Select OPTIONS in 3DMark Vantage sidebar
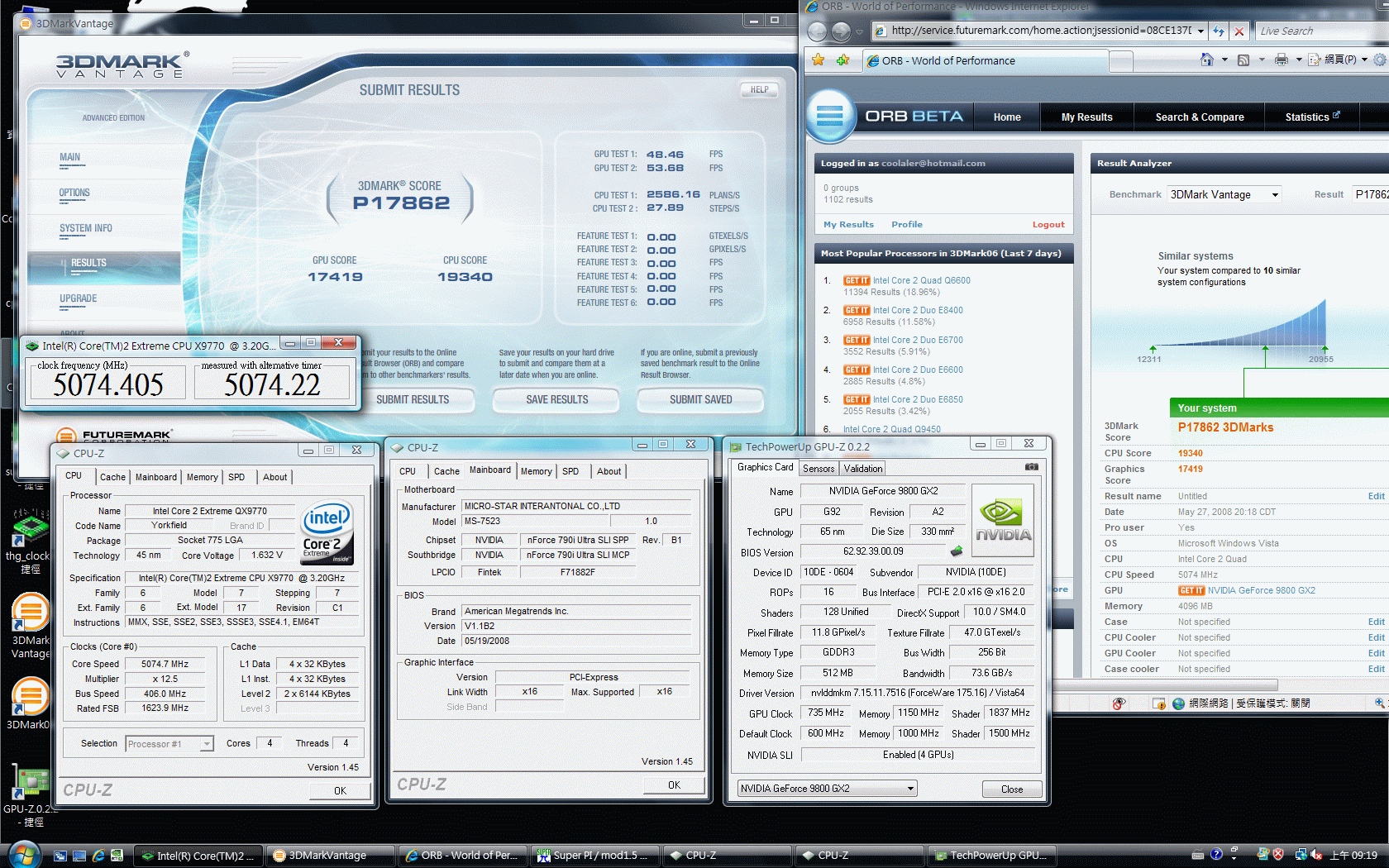1389x868 pixels. pos(74,193)
